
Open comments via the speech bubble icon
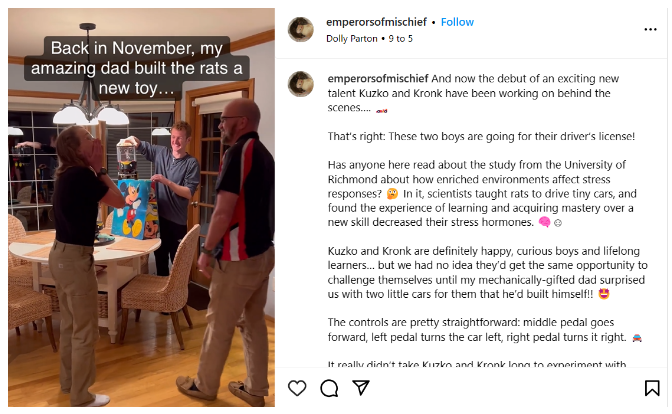pyautogui.click(x=329, y=387)
